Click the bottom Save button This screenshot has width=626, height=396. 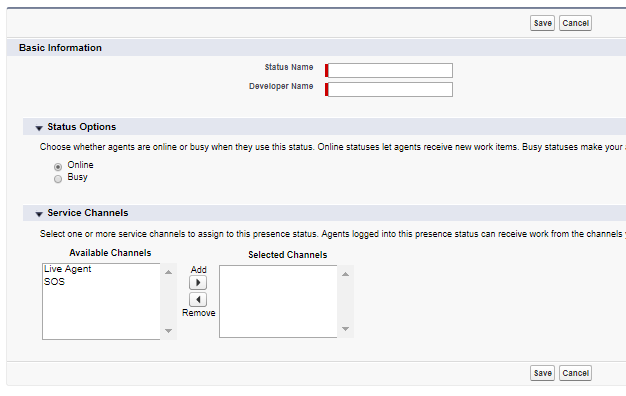tap(542, 373)
